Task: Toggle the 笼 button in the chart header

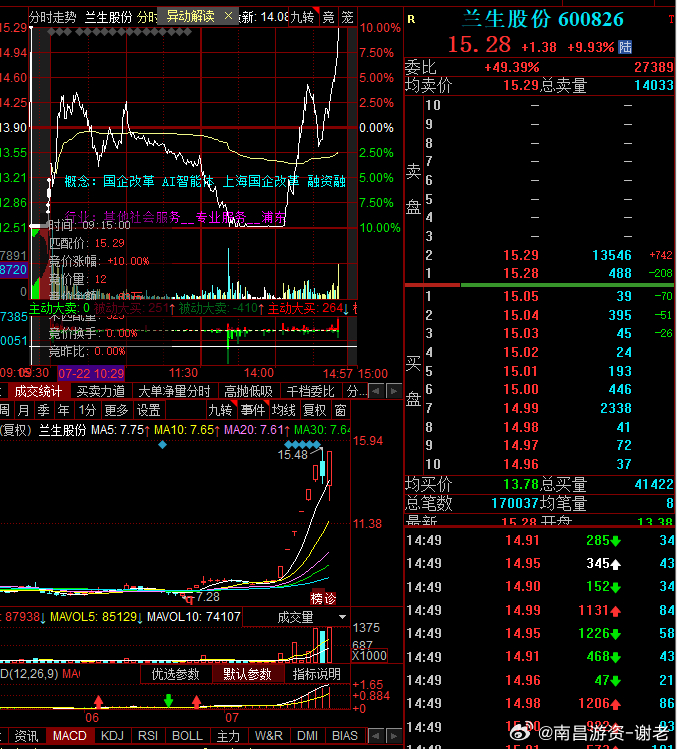Action: pyautogui.click(x=347, y=17)
